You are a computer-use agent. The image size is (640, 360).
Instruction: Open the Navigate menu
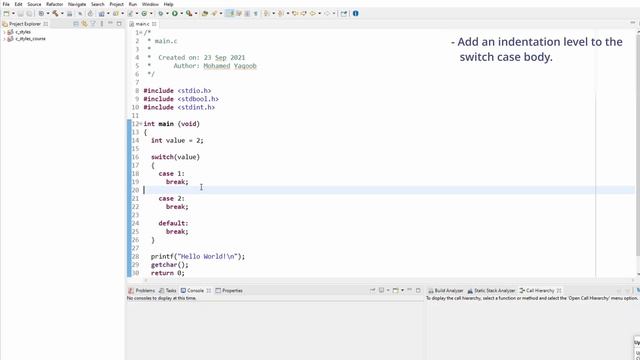[x=77, y=4]
